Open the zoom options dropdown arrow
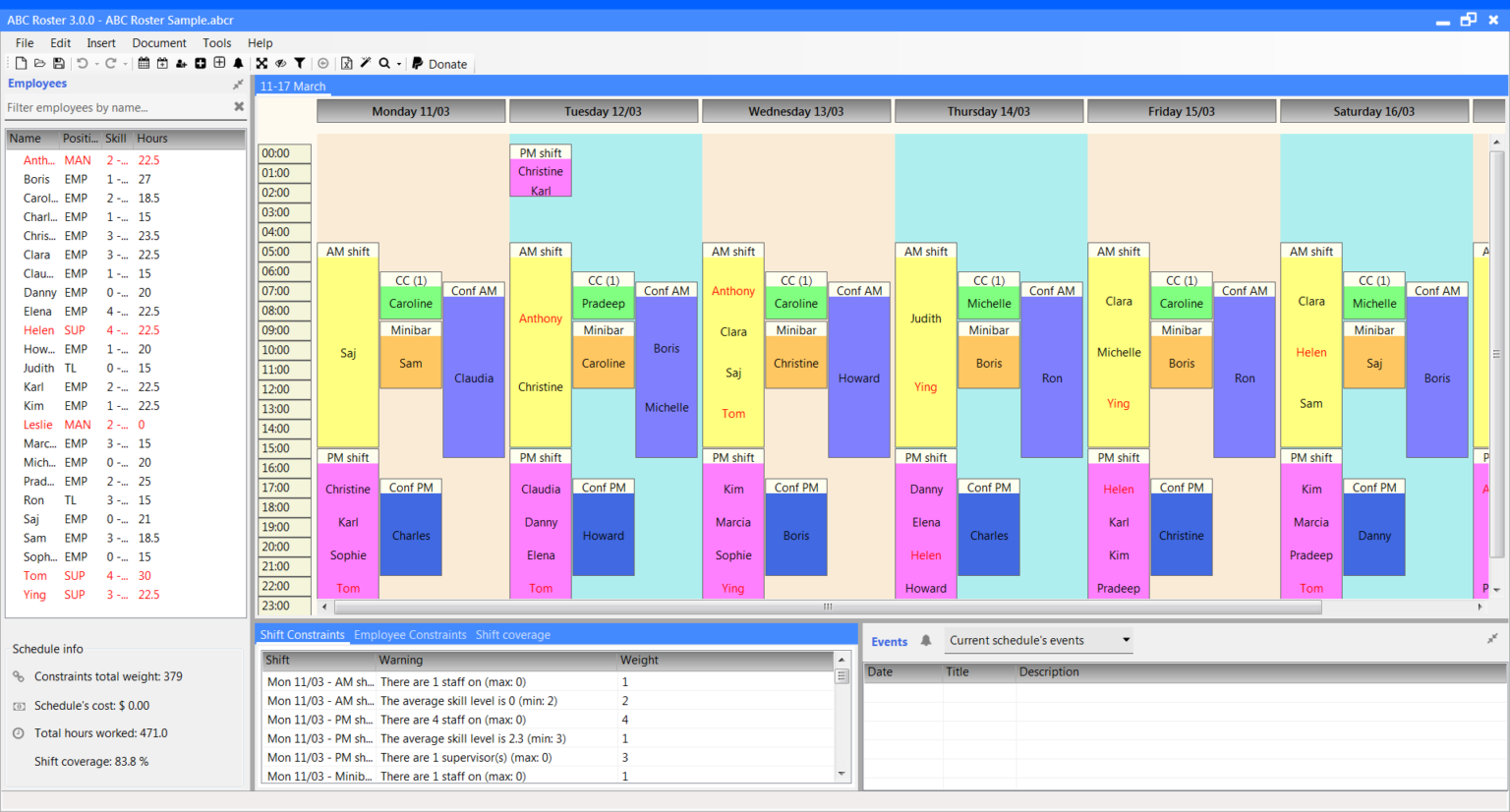Screen dimensions: 1510x812 click(399, 62)
